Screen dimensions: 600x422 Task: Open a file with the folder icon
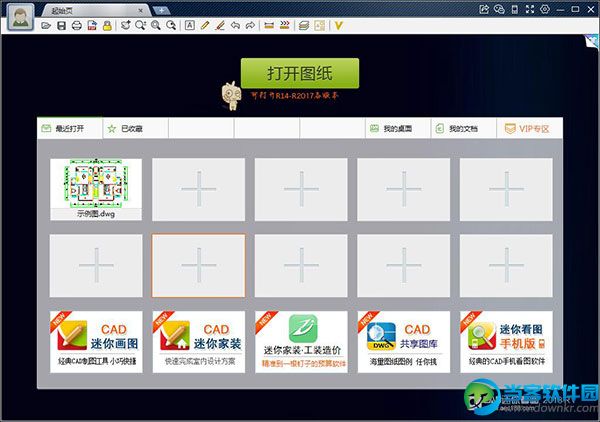click(46, 26)
